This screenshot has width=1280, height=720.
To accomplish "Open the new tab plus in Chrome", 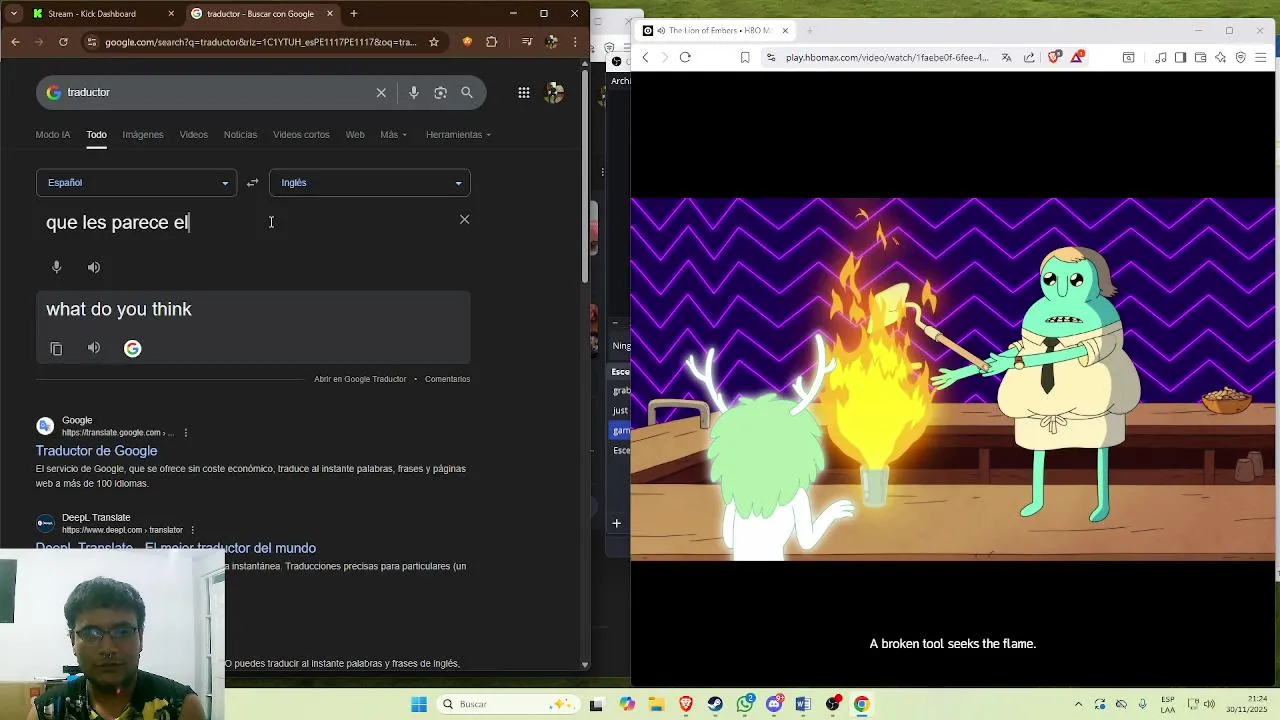I will point(354,14).
